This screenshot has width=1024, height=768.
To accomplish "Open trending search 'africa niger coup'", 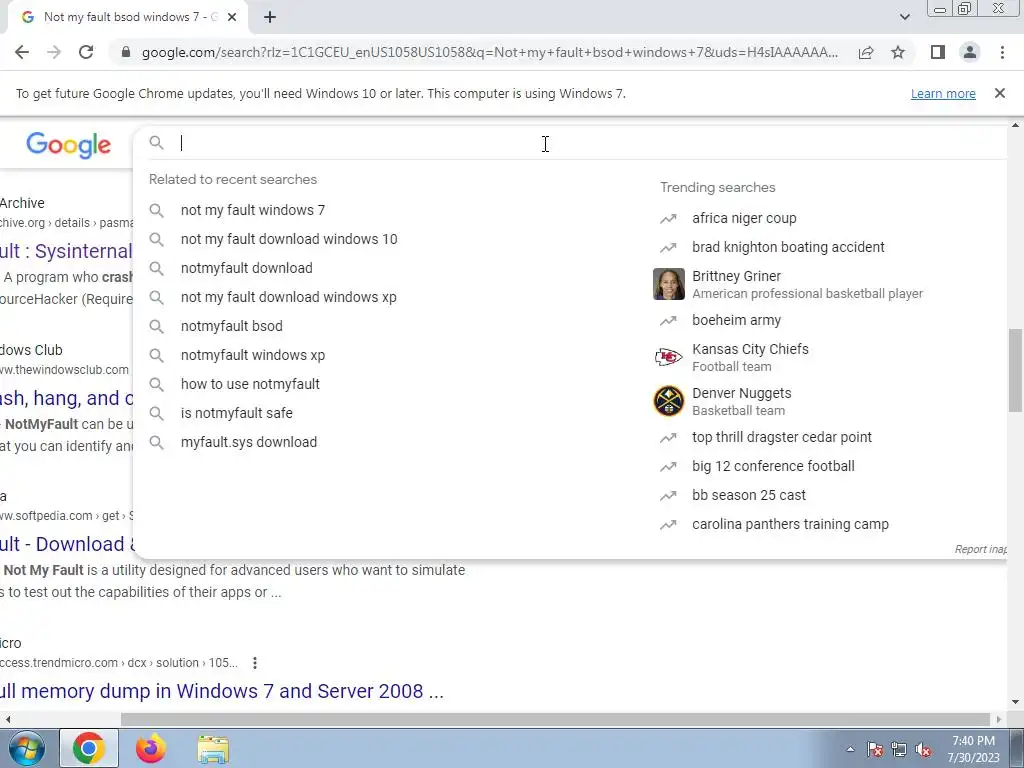I will click(744, 218).
